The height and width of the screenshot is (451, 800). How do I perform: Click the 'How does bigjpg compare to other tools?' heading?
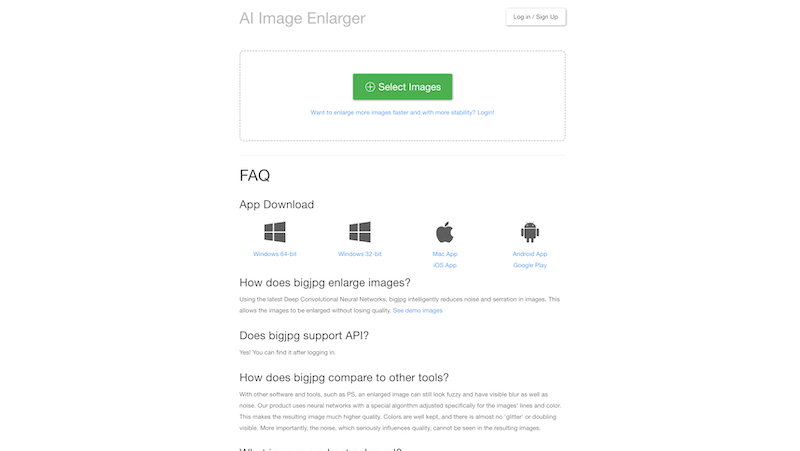(344, 378)
